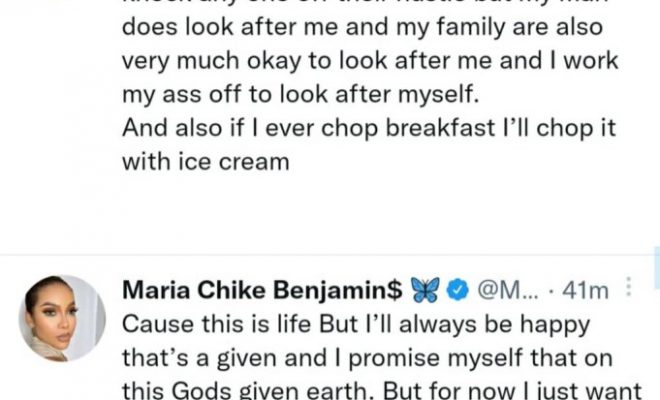Click the blank gap between the two tweets
Screen dimensions: 660x400
click(330, 225)
